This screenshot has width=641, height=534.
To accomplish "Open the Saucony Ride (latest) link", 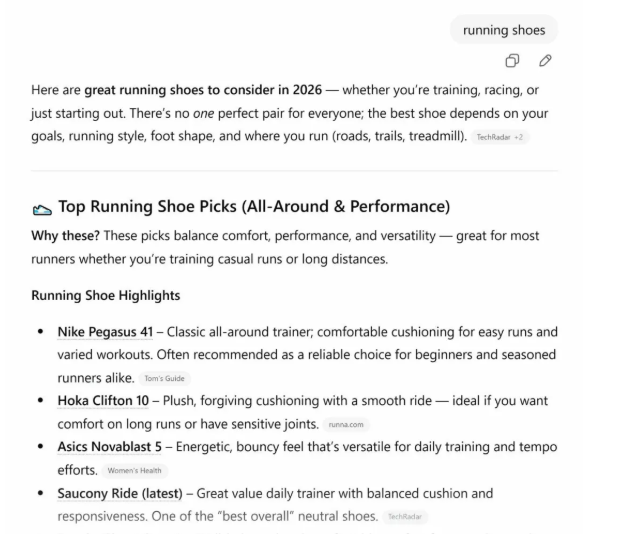I will 120,493.
